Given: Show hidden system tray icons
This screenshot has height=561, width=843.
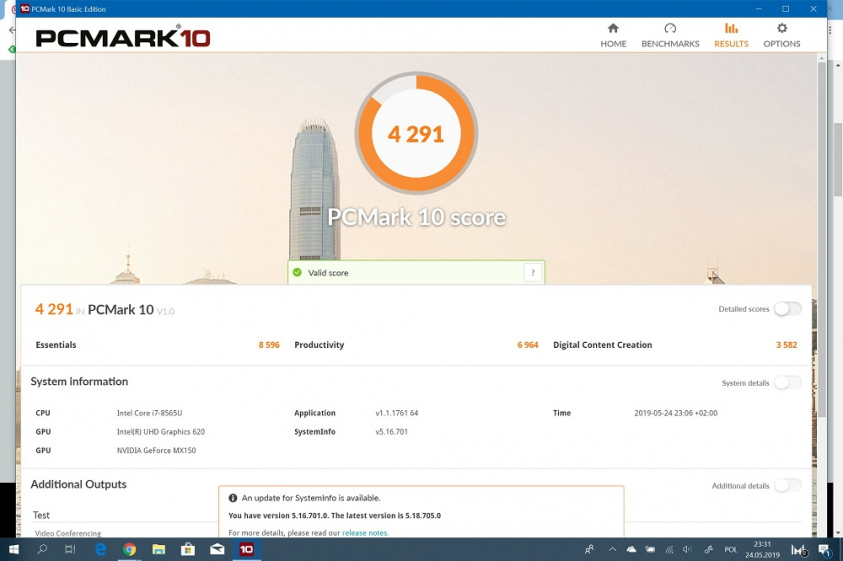Looking at the screenshot, I should tap(612, 549).
